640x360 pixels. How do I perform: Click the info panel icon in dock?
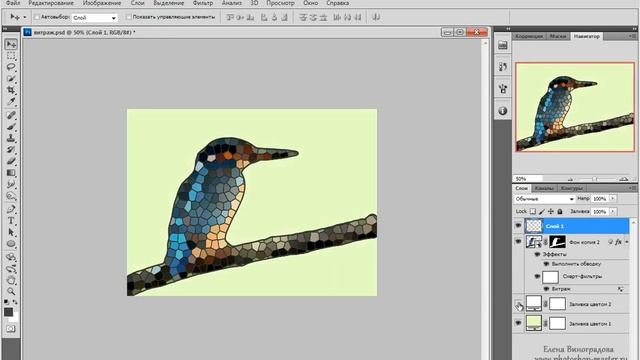(503, 111)
